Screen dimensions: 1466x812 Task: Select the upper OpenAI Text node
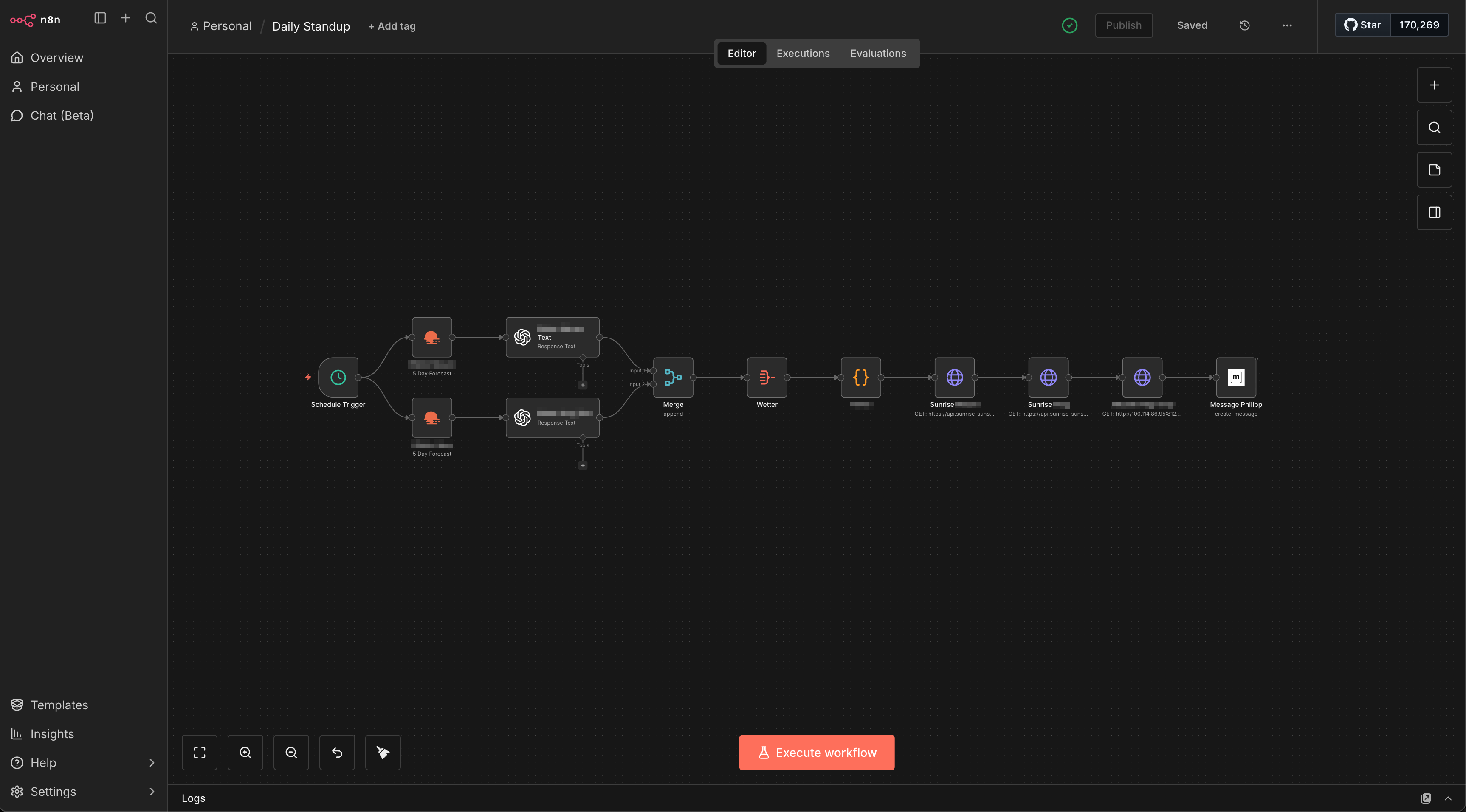pyautogui.click(x=552, y=338)
